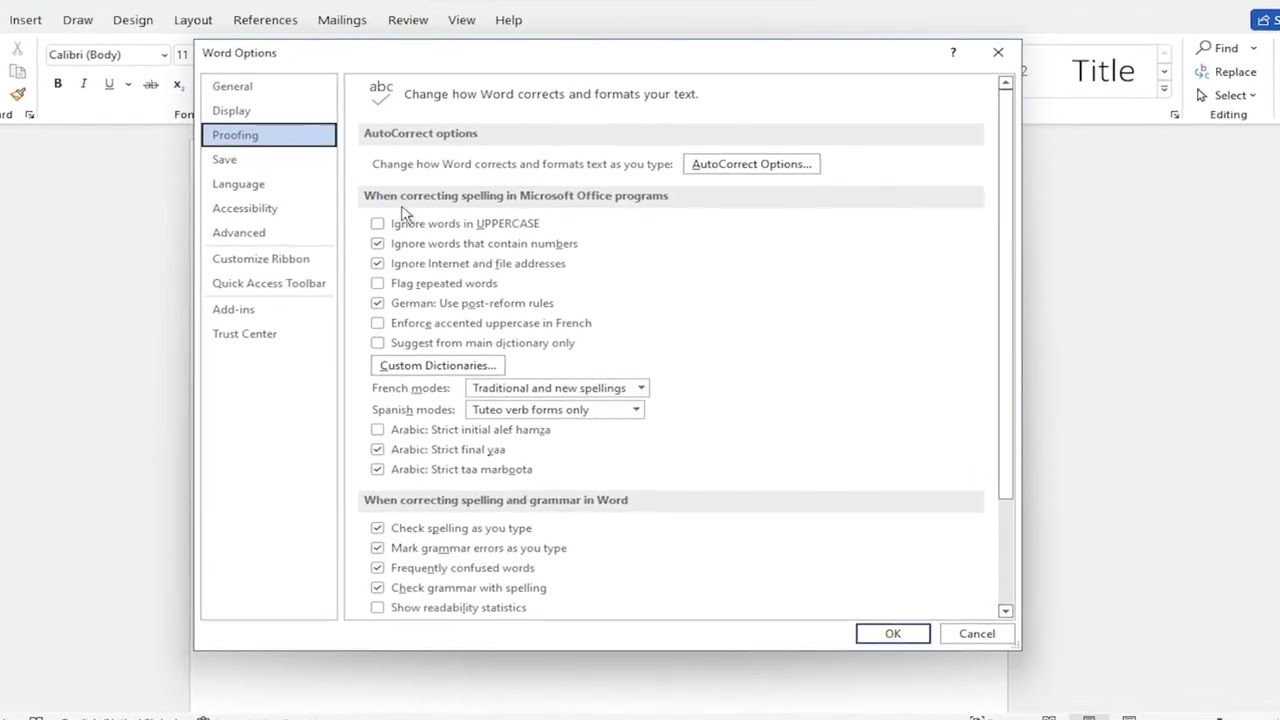Select General in Word Options list
Image resolution: width=1280 pixels, height=720 pixels.
click(x=269, y=86)
